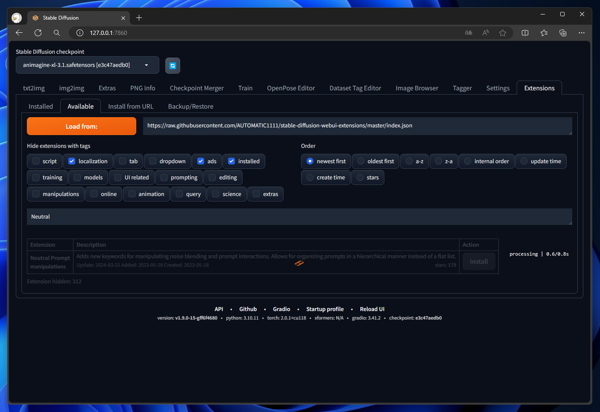Add page to favorites with star icon
This screenshot has height=412, width=600.
point(502,33)
